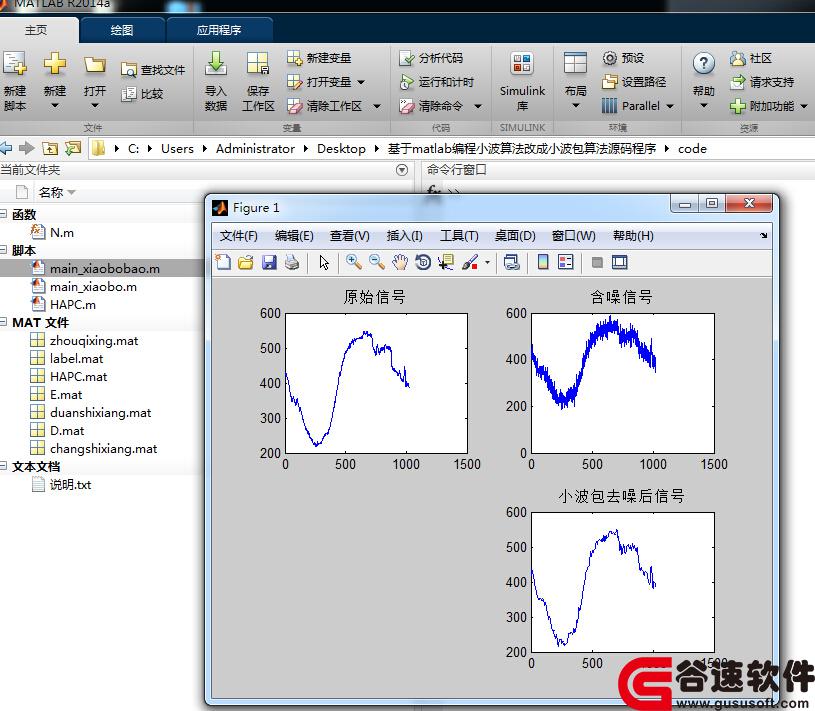The width and height of the screenshot is (815, 711).
Task: Click Insert Colorbar icon in Figure toolbar
Action: [543, 262]
